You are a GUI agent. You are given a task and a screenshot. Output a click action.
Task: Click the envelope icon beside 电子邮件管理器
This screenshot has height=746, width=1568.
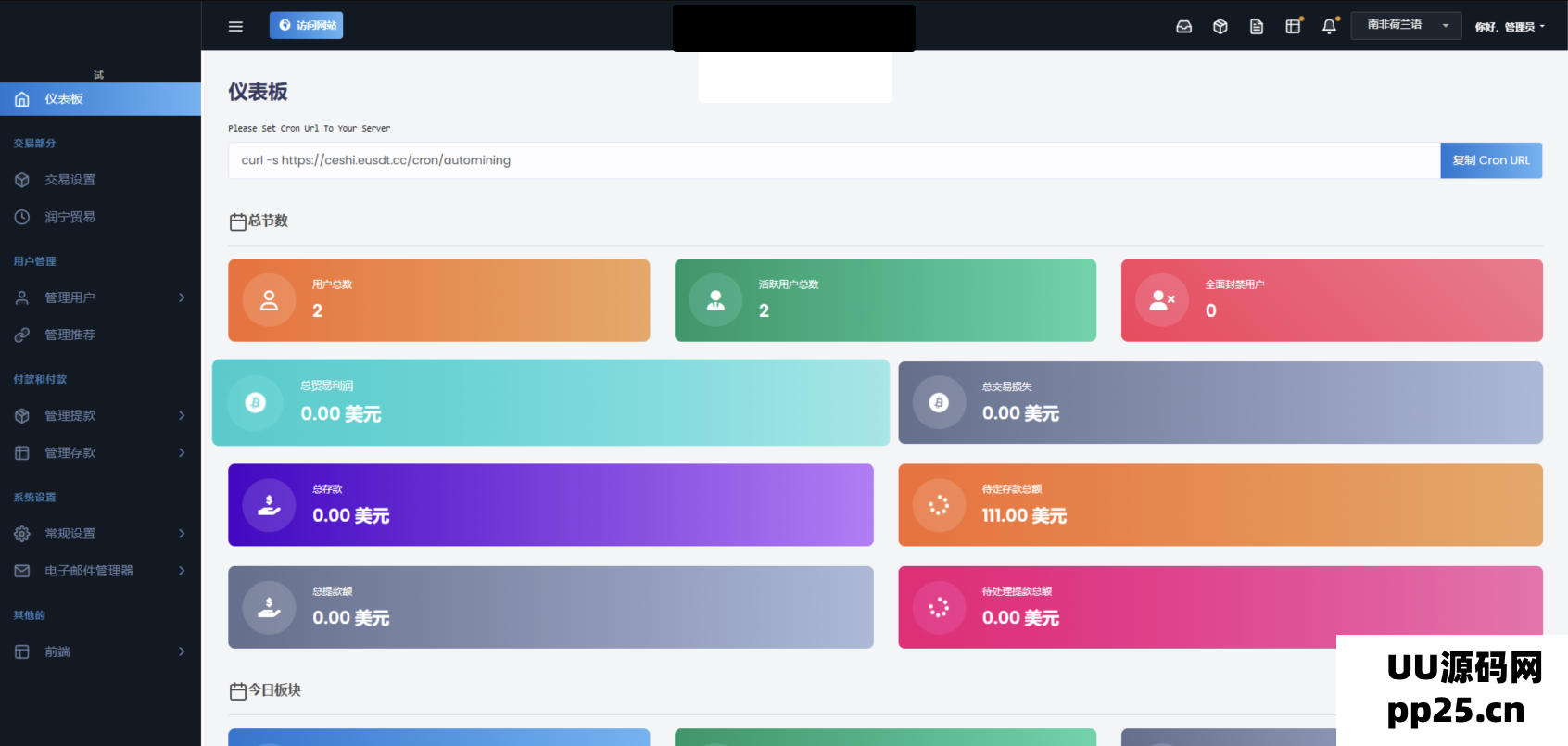[22, 571]
